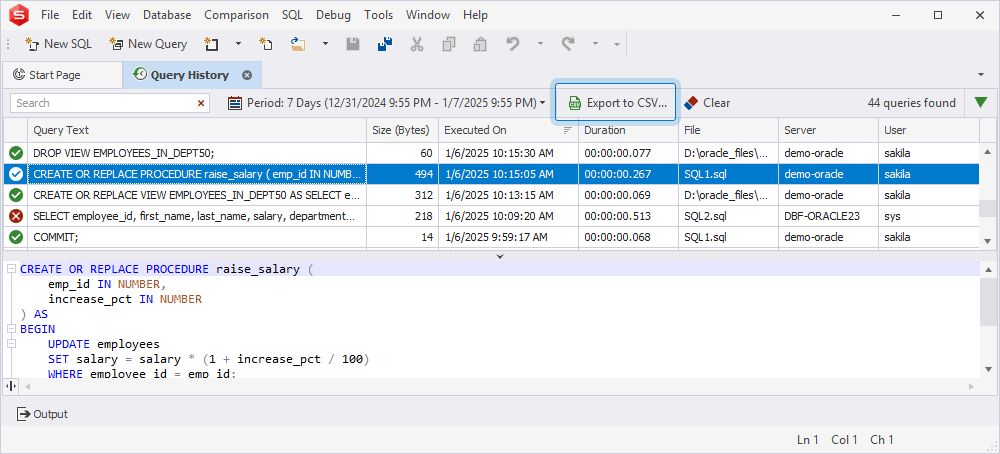Sort by the Duration column header
Screen dimensions: 1000x454
tap(628, 130)
